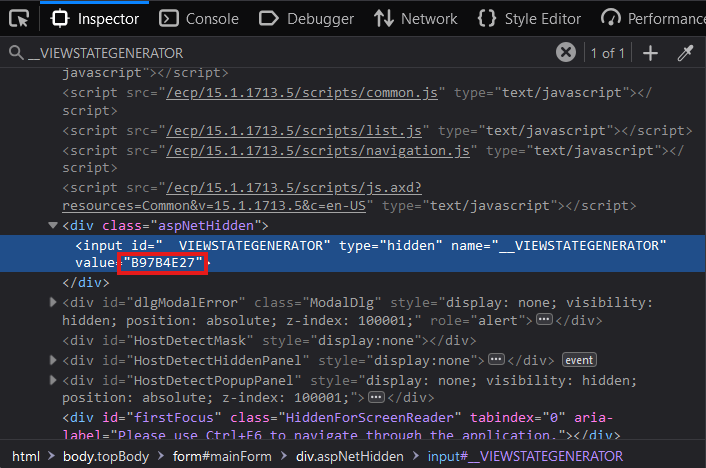Click the __VIEWSTATEGENERATOR search input field
The height and width of the screenshot is (468, 706).
pyautogui.click(x=280, y=53)
